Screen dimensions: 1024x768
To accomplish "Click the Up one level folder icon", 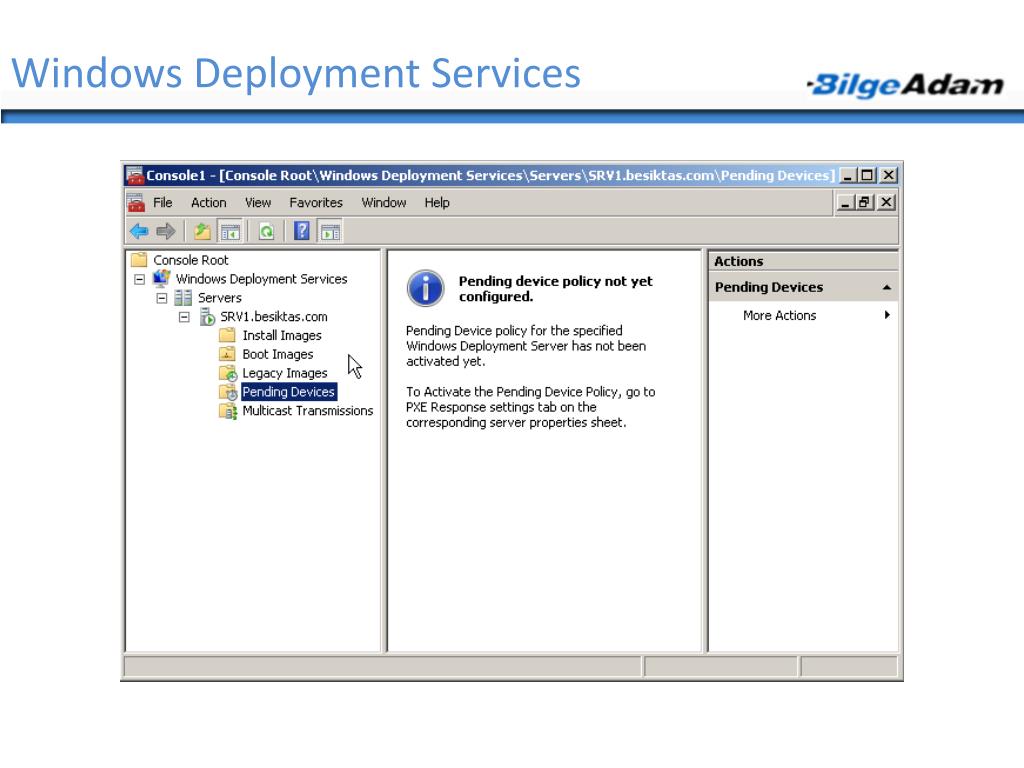I will pyautogui.click(x=202, y=231).
